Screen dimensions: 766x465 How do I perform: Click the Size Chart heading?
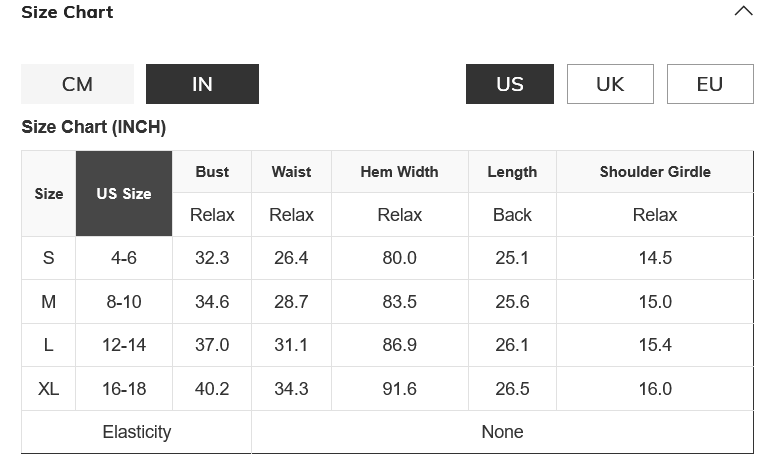coord(67,12)
